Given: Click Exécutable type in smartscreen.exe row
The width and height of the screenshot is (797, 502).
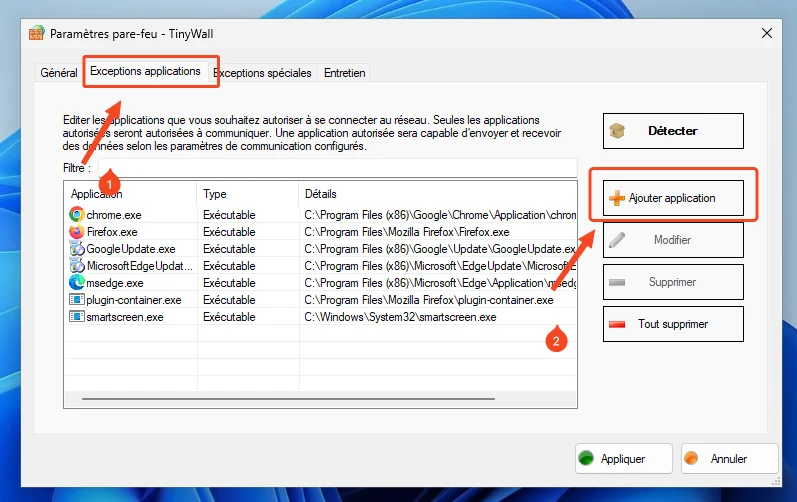Looking at the screenshot, I should click(229, 317).
